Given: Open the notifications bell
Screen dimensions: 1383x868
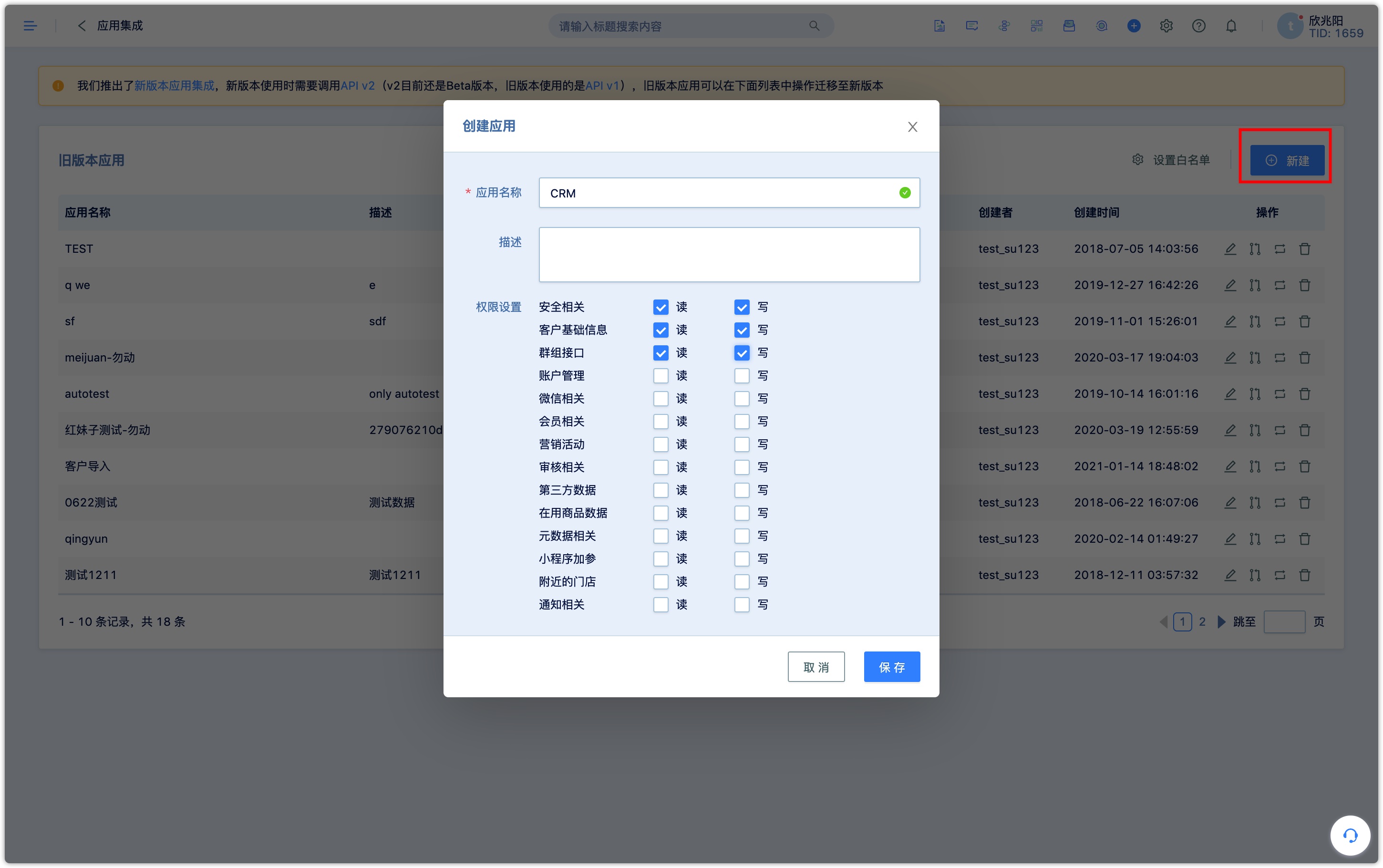Looking at the screenshot, I should click(1231, 26).
